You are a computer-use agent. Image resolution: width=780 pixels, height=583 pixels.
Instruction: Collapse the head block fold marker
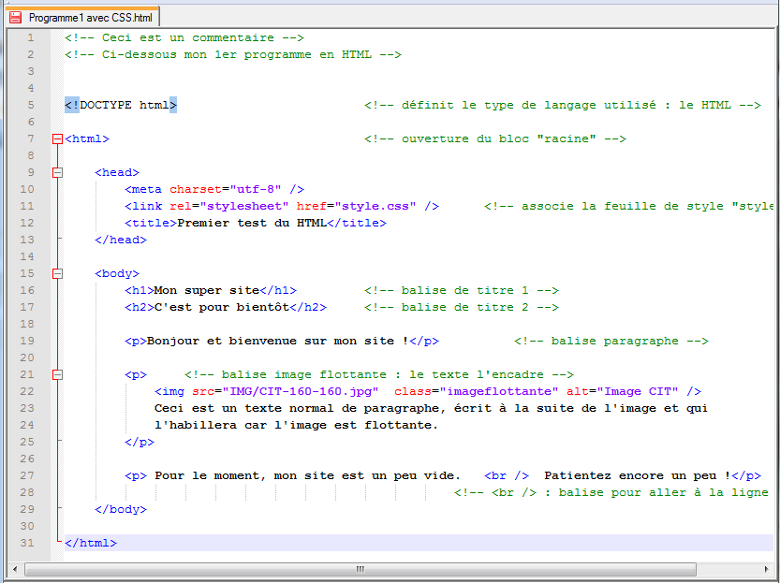(x=58, y=173)
